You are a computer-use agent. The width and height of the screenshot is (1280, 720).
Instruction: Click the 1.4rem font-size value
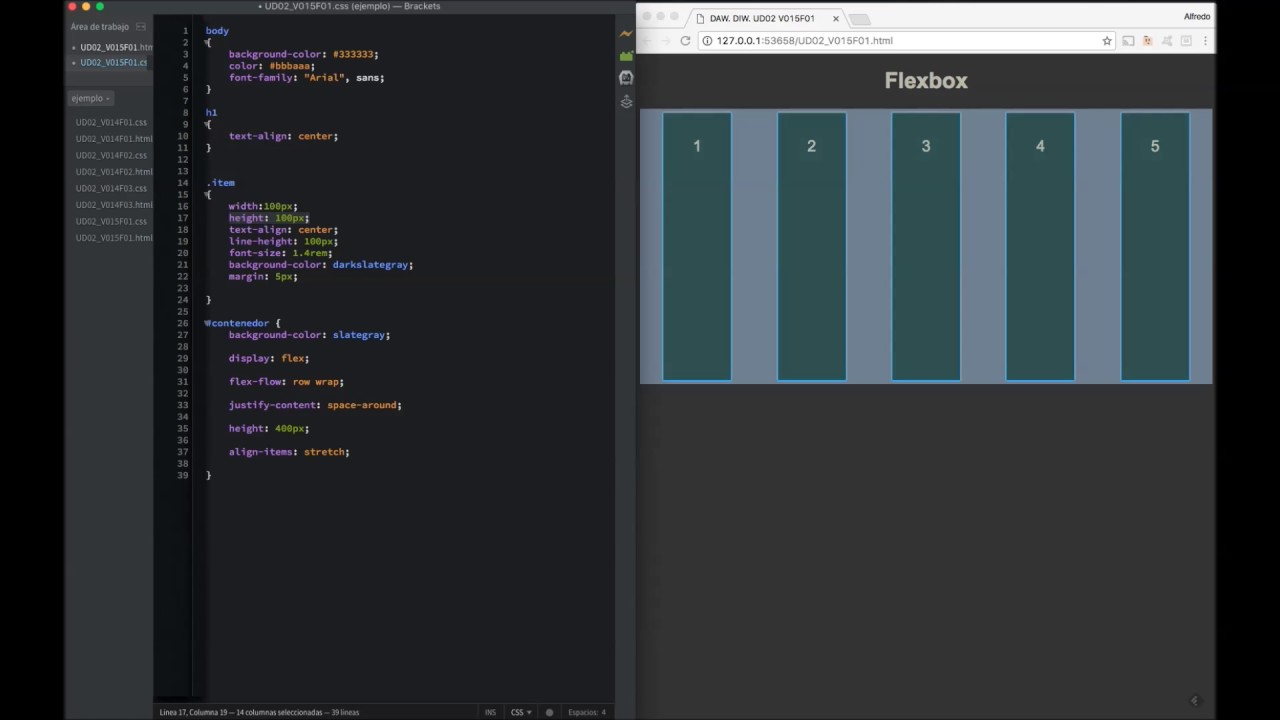(x=310, y=253)
